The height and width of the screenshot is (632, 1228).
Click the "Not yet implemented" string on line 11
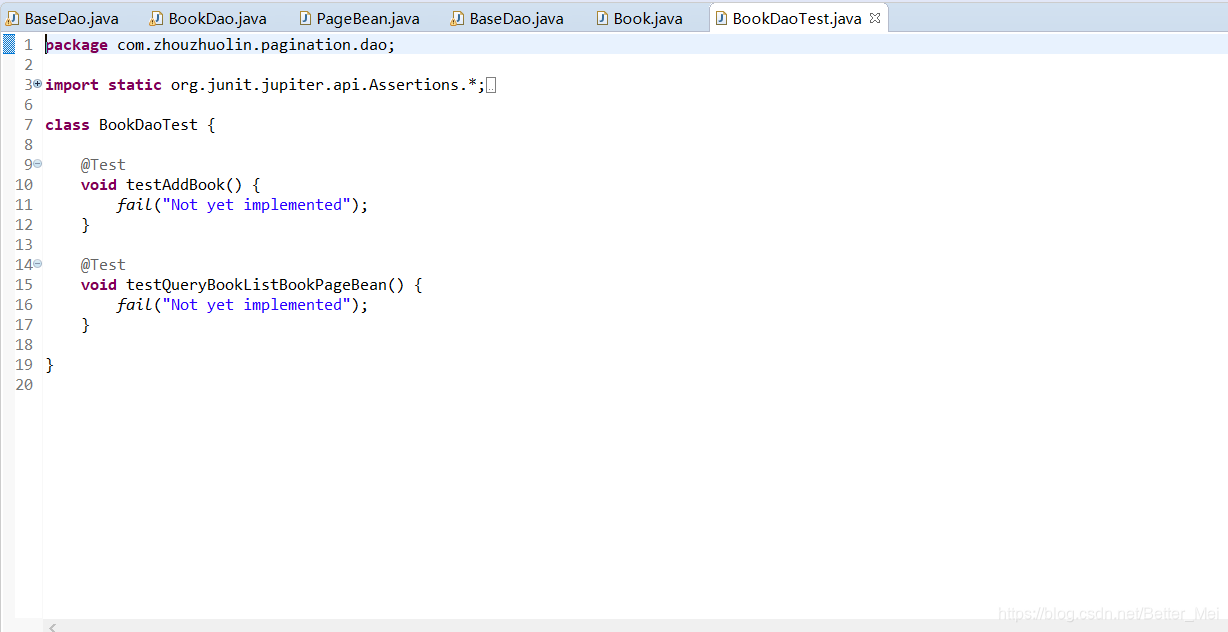pos(256,205)
